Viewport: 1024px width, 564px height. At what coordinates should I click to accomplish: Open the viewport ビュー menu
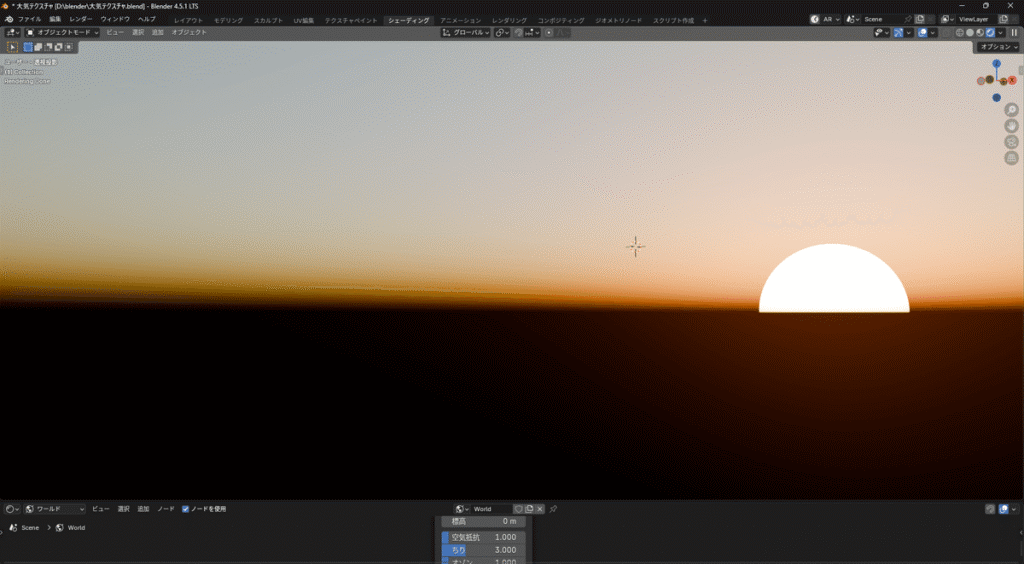(115, 33)
